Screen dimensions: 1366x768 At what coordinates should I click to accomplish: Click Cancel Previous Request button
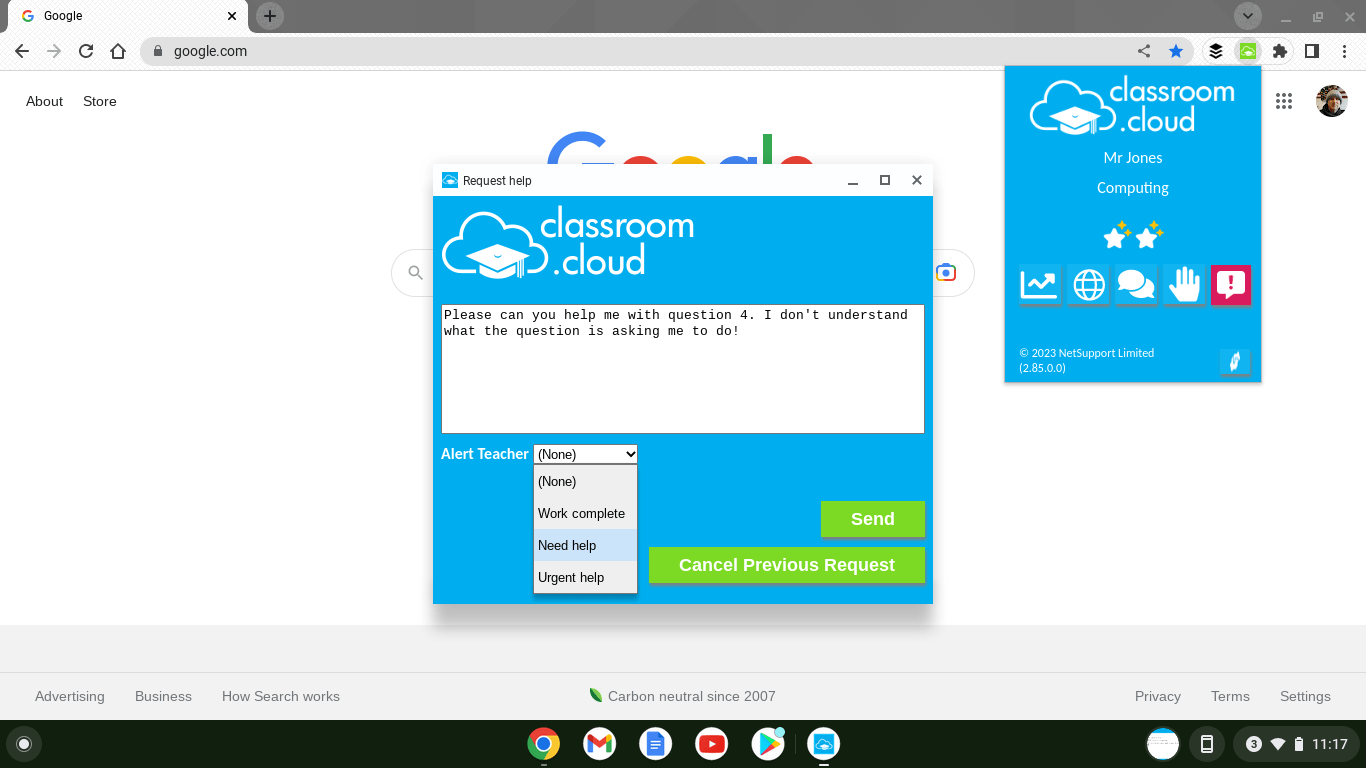(787, 565)
